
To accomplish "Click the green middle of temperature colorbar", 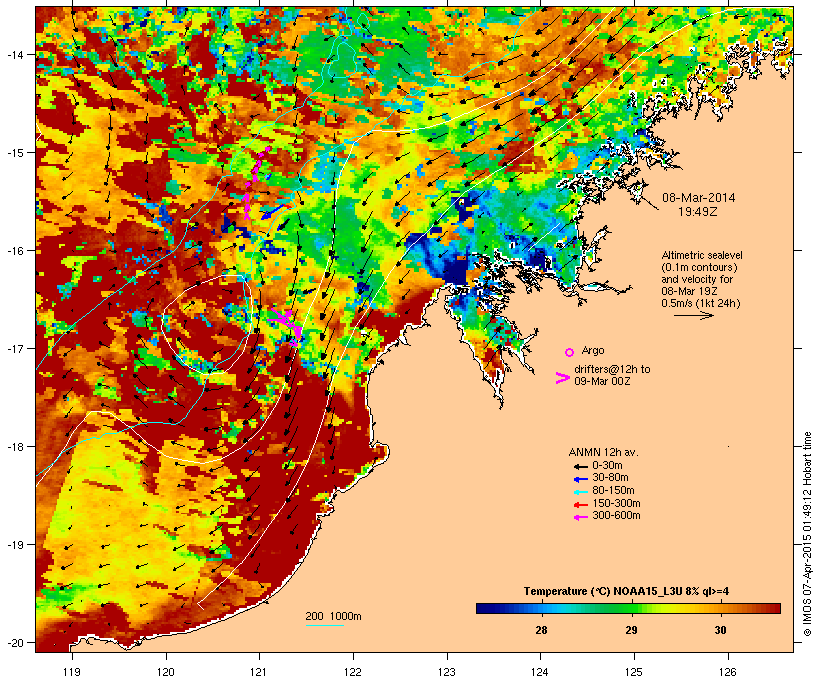I will coord(629,608).
